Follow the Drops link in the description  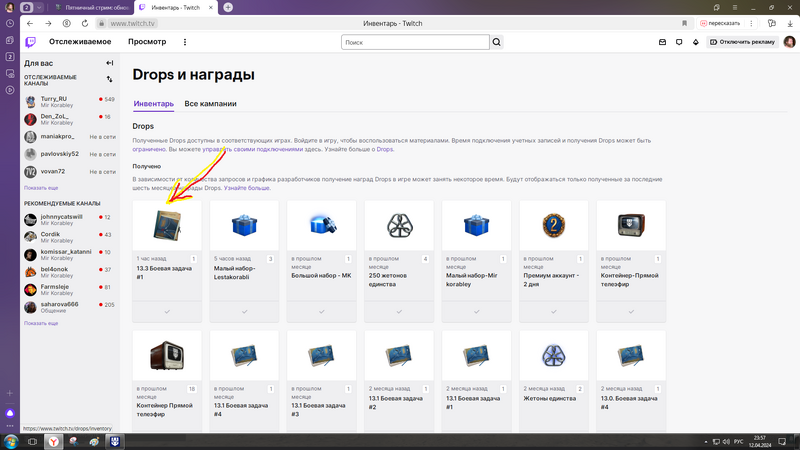(x=385, y=149)
